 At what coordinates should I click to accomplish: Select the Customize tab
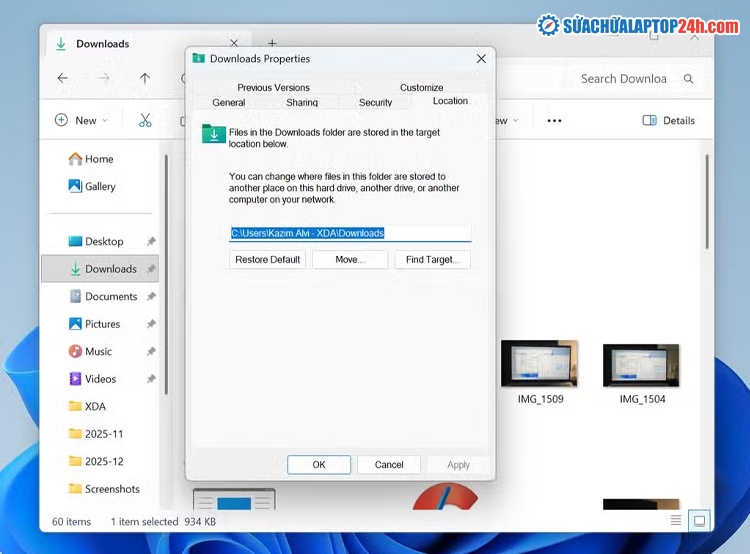tap(421, 87)
